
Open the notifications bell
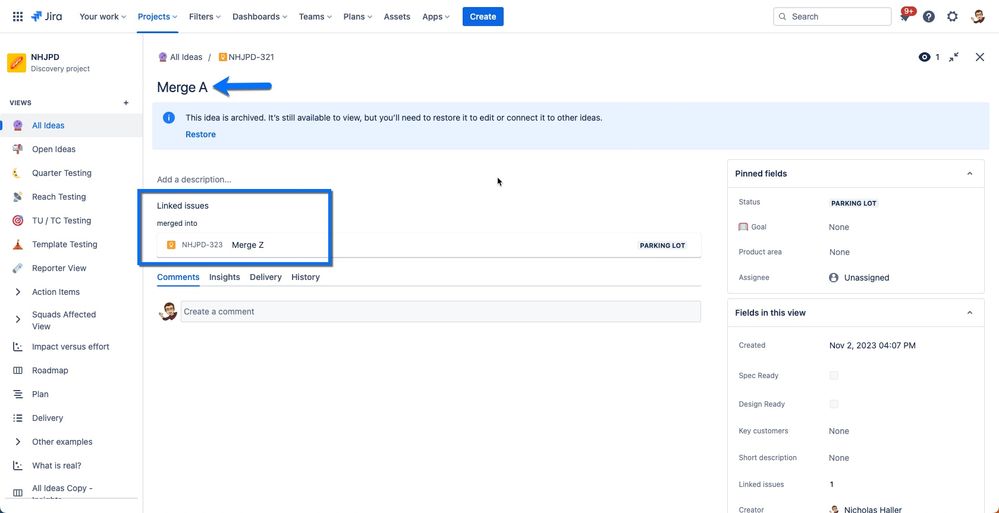pos(905,17)
